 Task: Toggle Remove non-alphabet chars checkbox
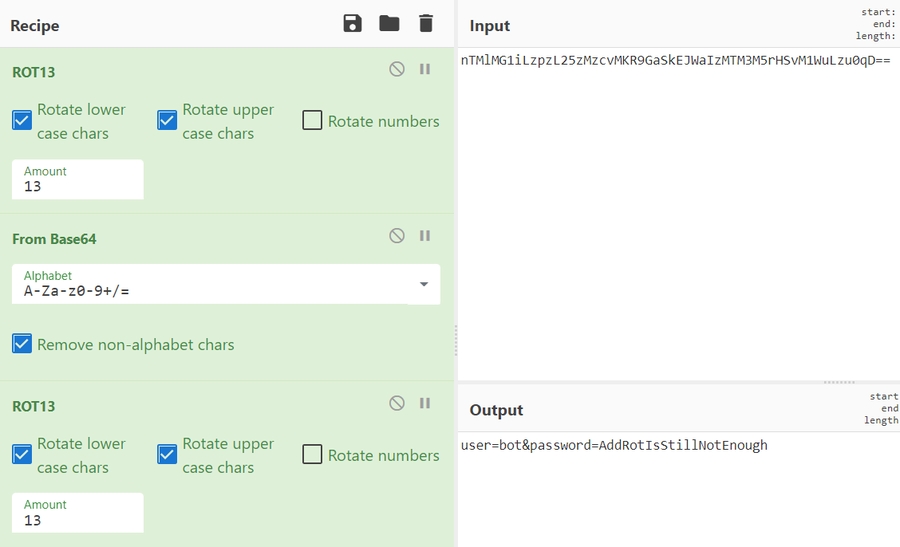22,344
